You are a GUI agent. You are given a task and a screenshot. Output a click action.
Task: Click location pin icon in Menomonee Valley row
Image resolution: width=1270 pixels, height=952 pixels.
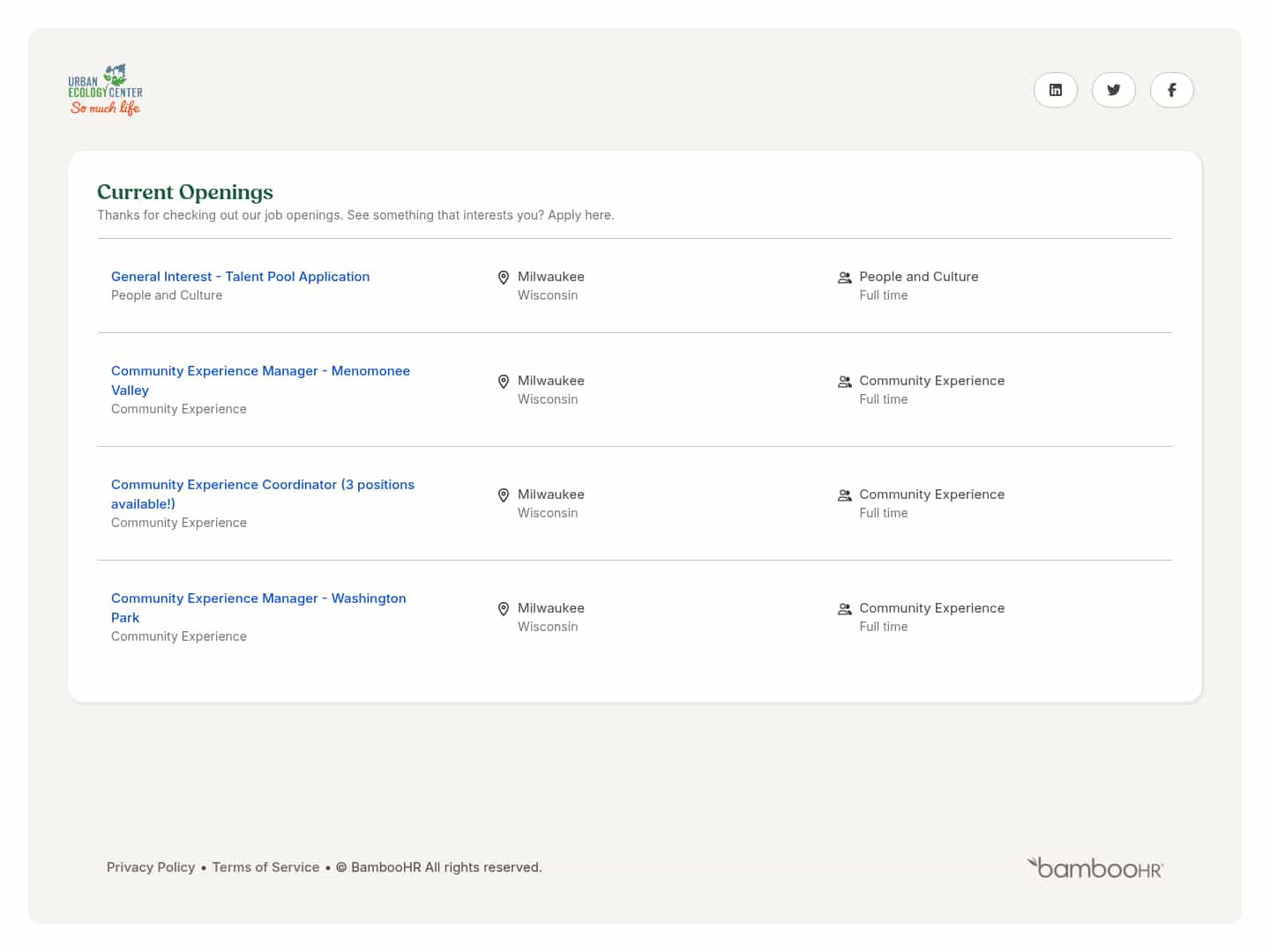tap(504, 382)
